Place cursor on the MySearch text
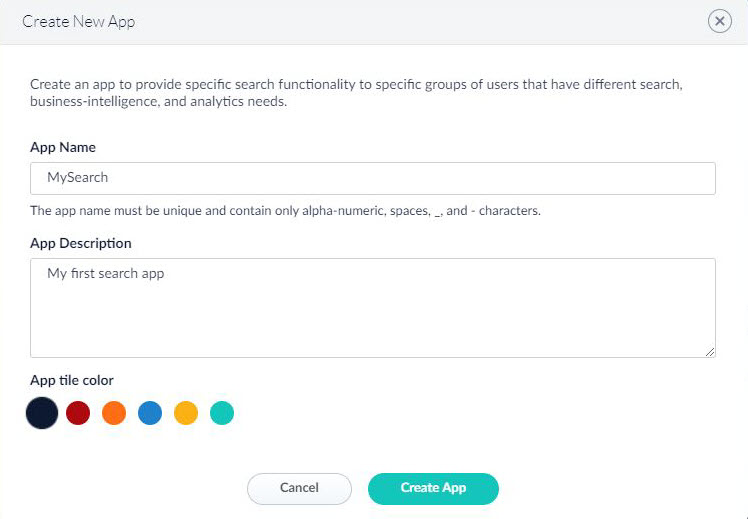 pos(77,177)
